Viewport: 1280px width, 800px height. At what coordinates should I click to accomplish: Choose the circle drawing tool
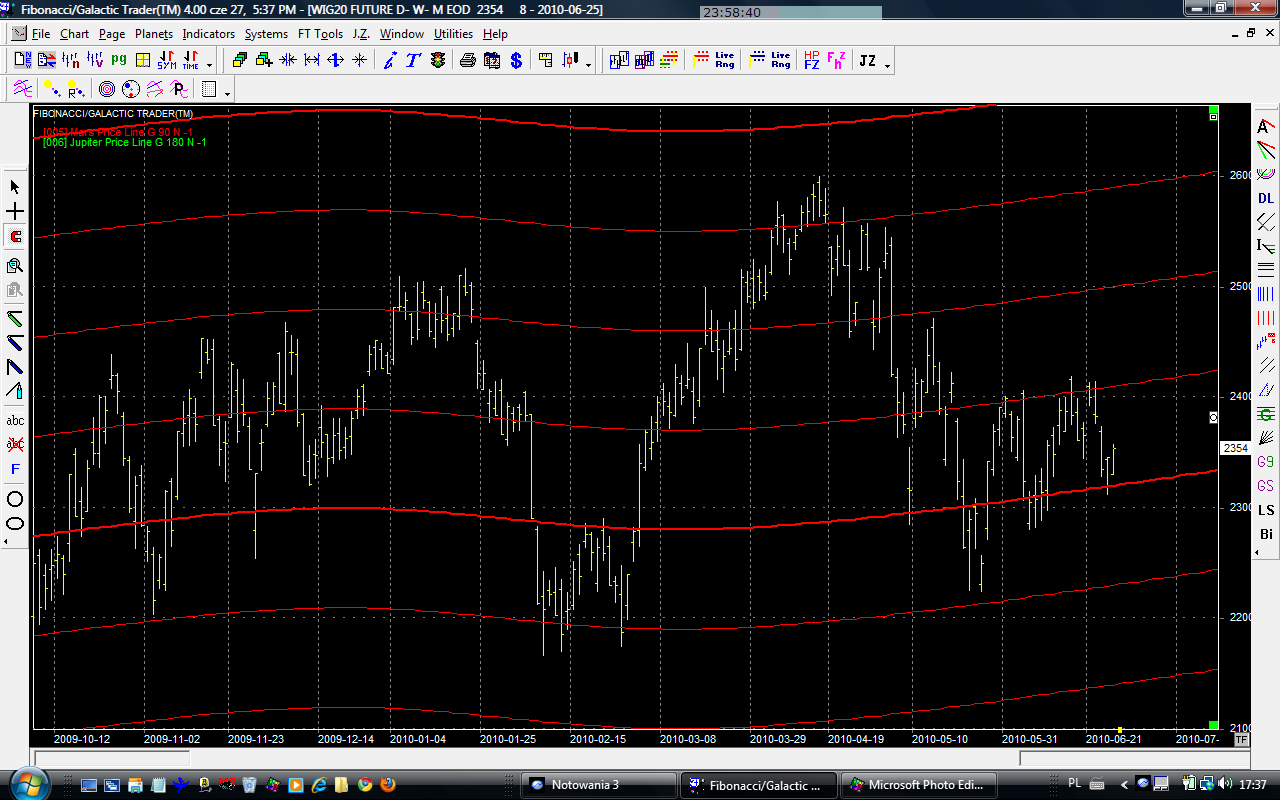coord(15,499)
